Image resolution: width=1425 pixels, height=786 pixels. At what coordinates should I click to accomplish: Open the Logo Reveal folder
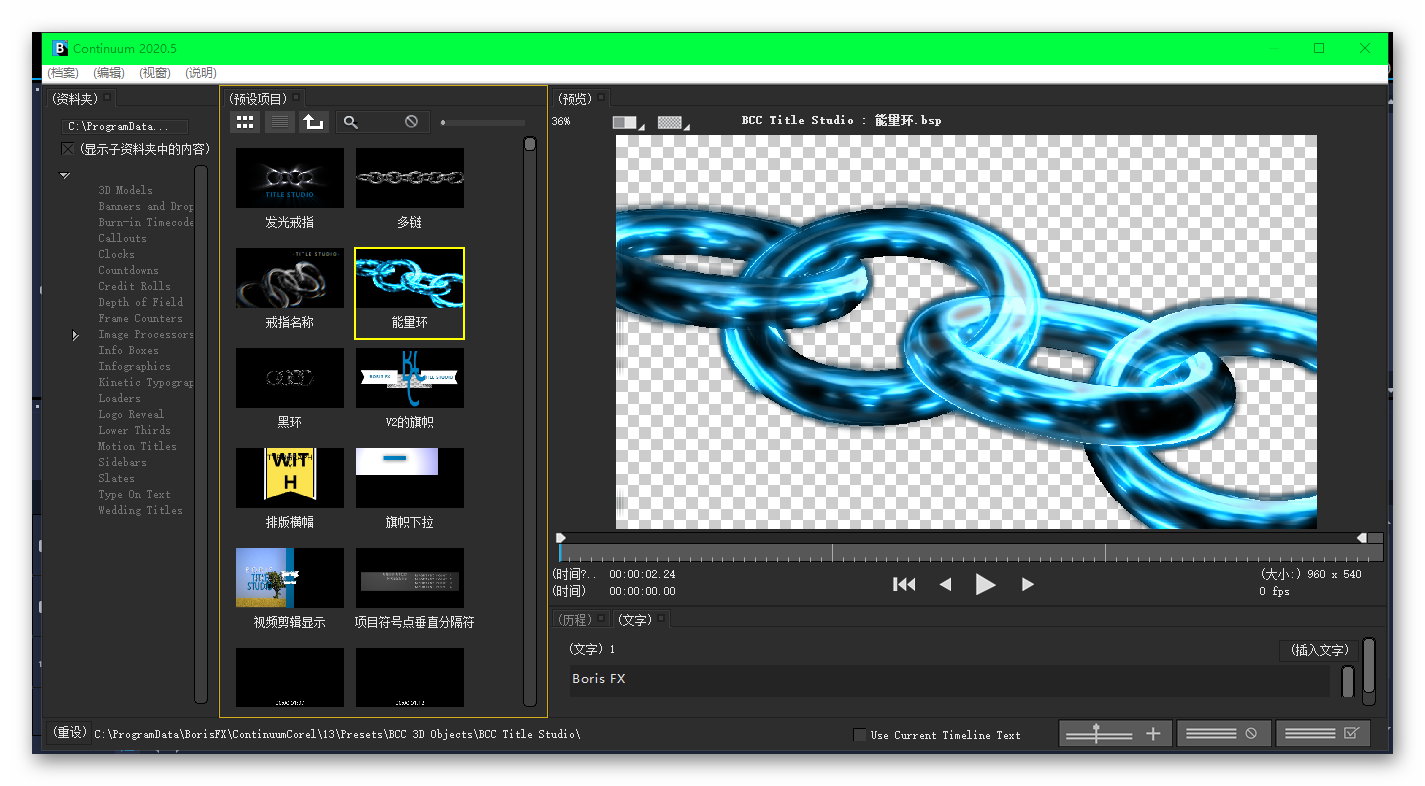pos(131,414)
